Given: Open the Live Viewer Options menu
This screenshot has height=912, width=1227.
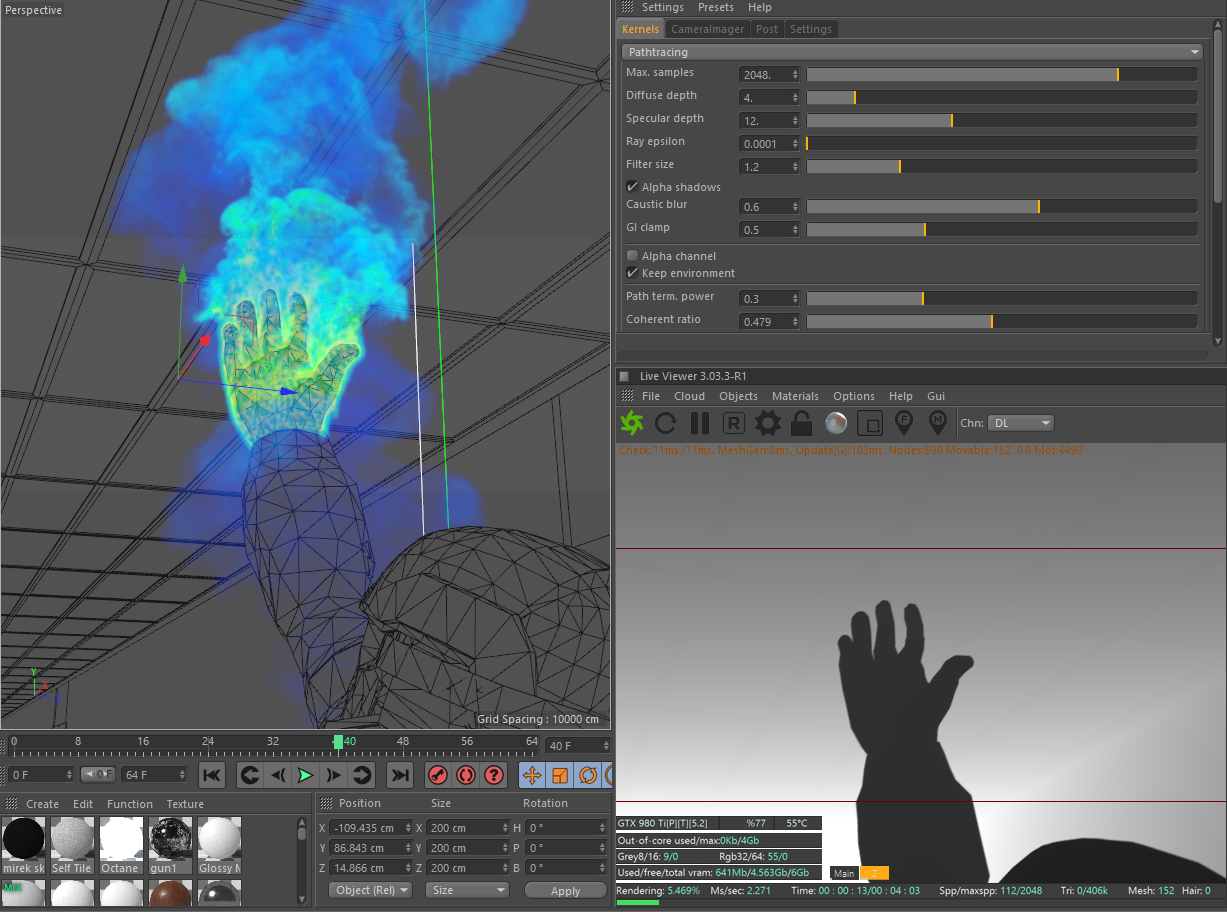Looking at the screenshot, I should coord(854,396).
